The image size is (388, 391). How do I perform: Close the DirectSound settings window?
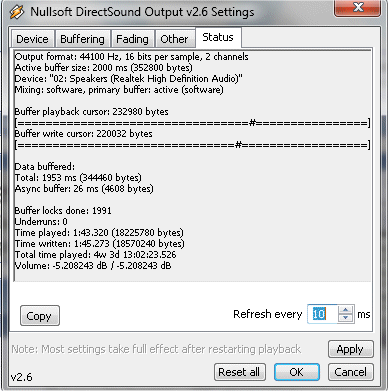click(x=358, y=7)
